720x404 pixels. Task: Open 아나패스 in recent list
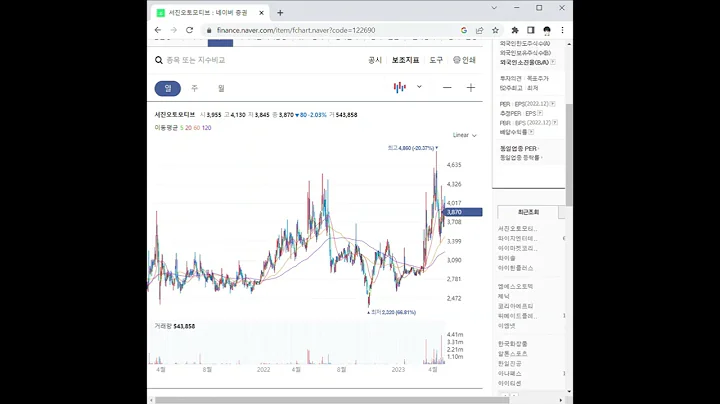coord(509,373)
